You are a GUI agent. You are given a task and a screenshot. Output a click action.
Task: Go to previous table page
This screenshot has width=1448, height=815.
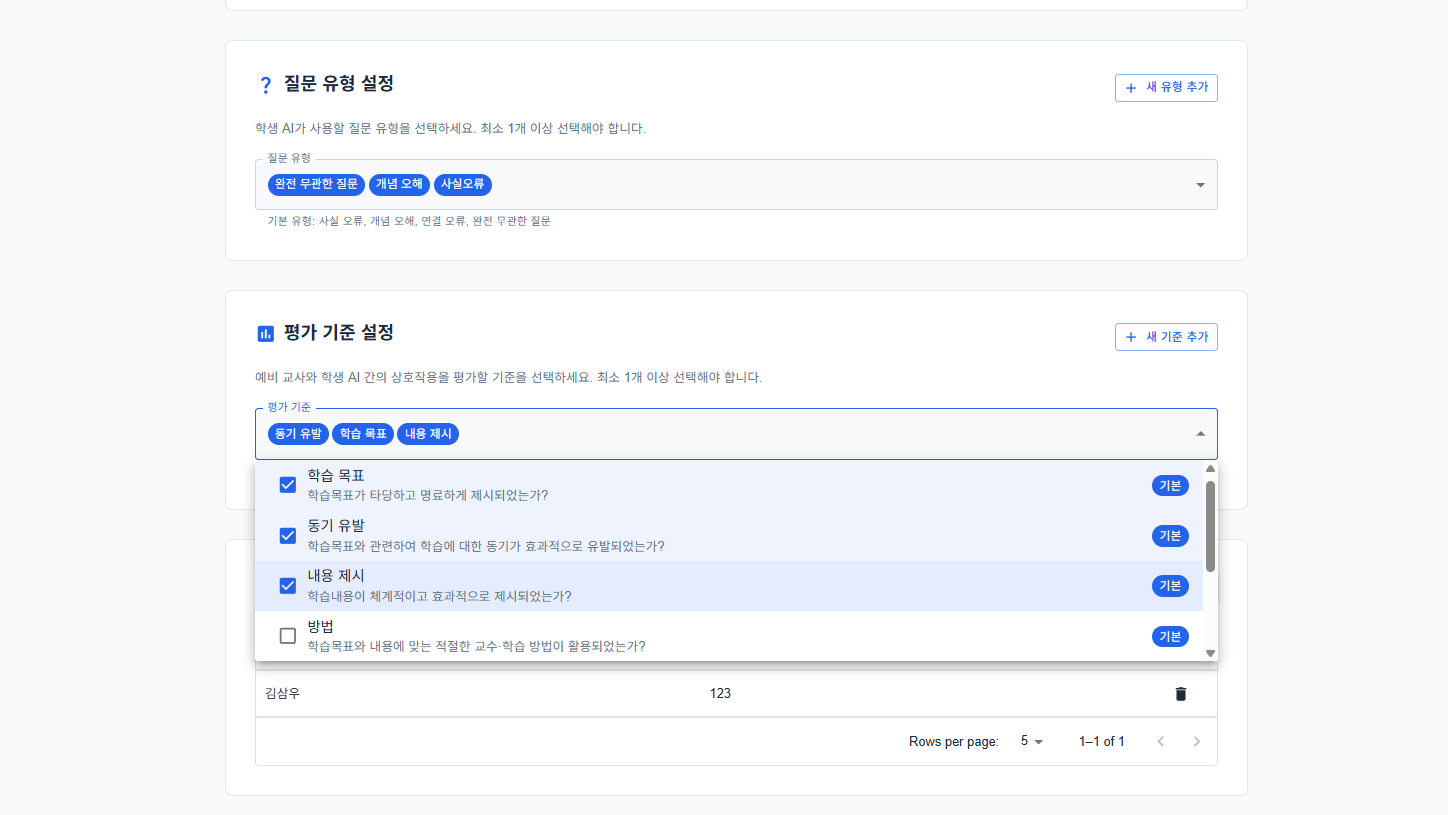pos(1160,742)
